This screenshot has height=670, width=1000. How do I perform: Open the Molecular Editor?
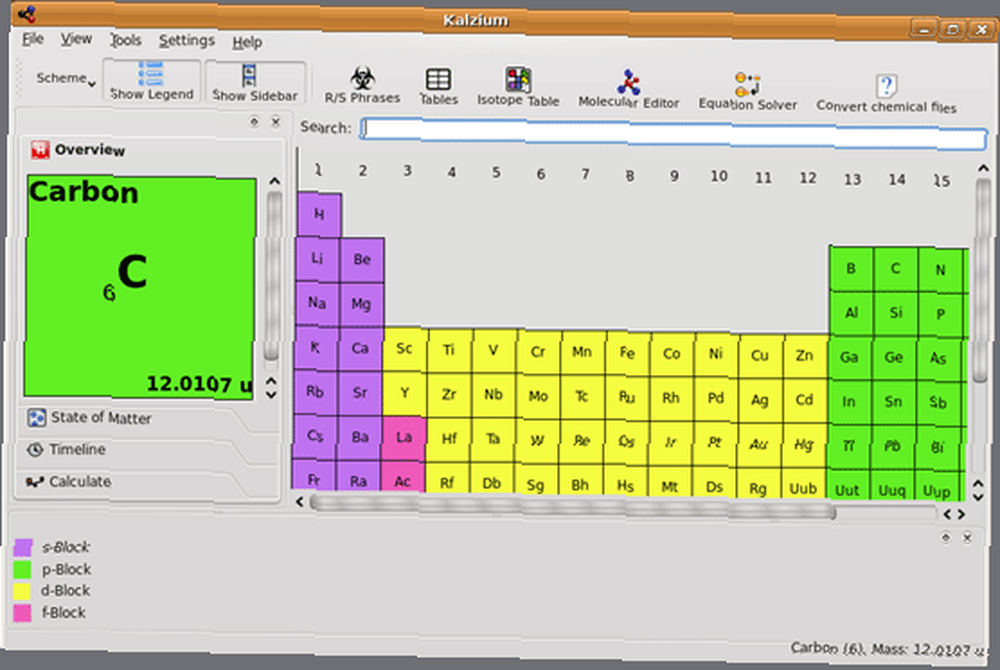coord(629,89)
